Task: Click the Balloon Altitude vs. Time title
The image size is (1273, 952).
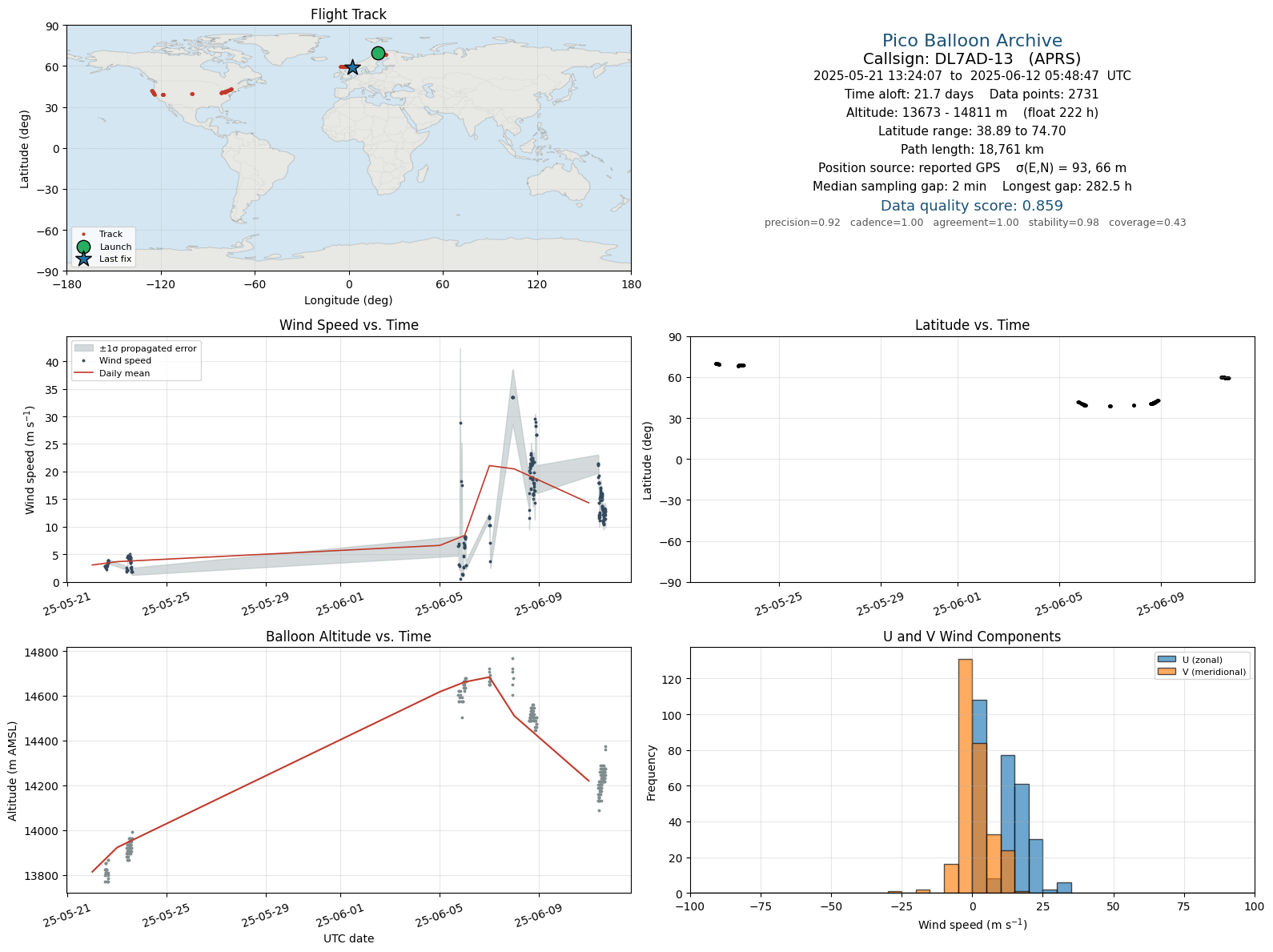Action: [x=348, y=637]
